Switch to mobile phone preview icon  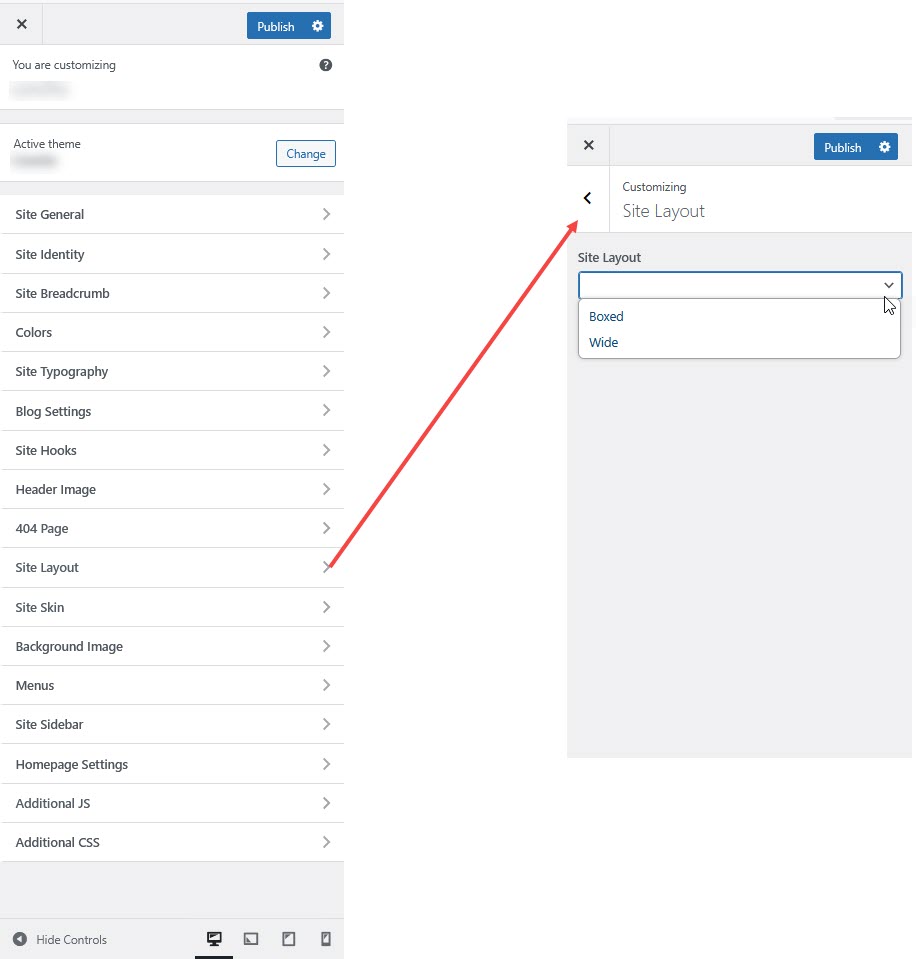[325, 939]
